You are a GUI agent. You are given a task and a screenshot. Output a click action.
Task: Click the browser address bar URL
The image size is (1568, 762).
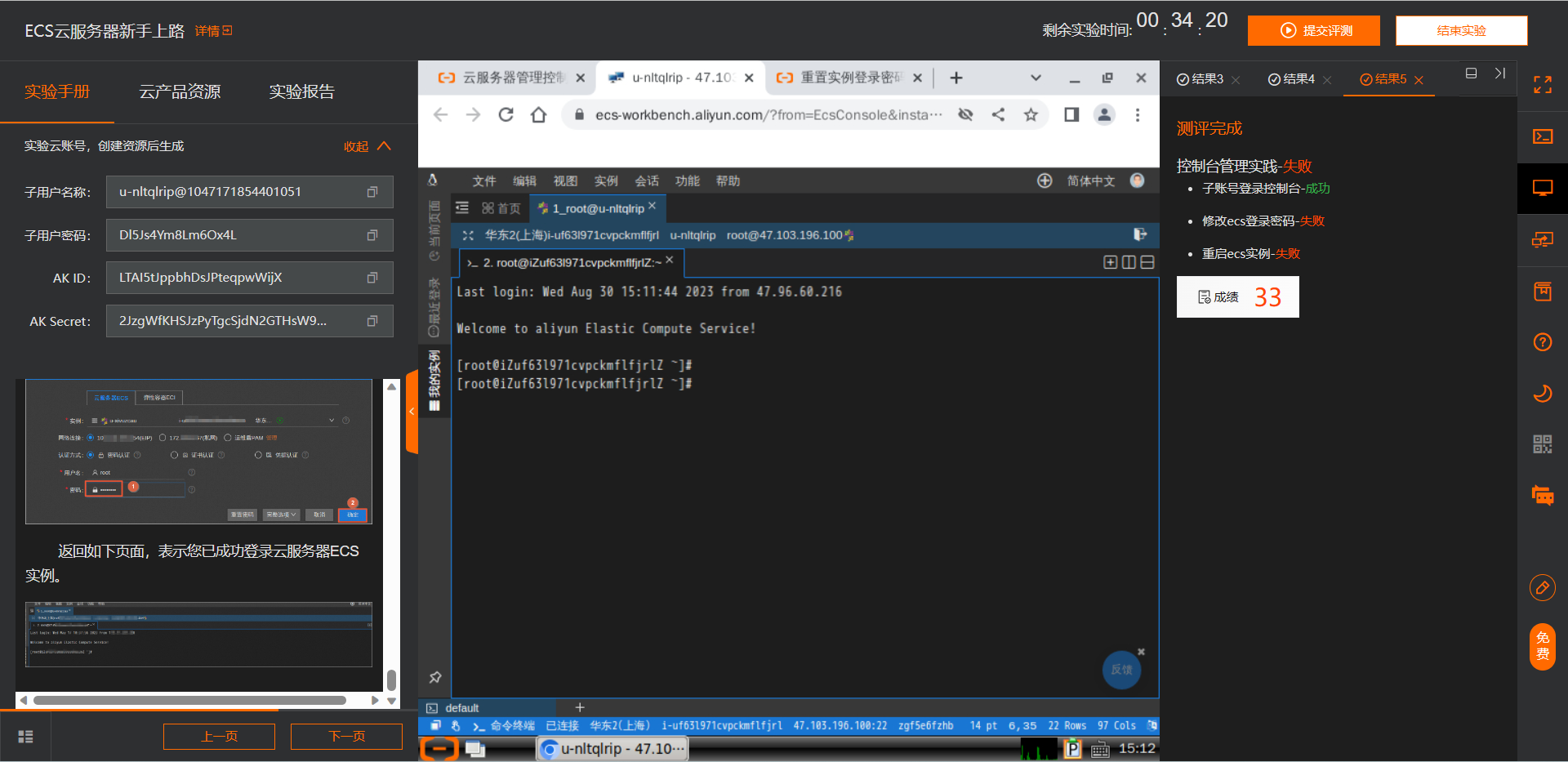tap(768, 115)
